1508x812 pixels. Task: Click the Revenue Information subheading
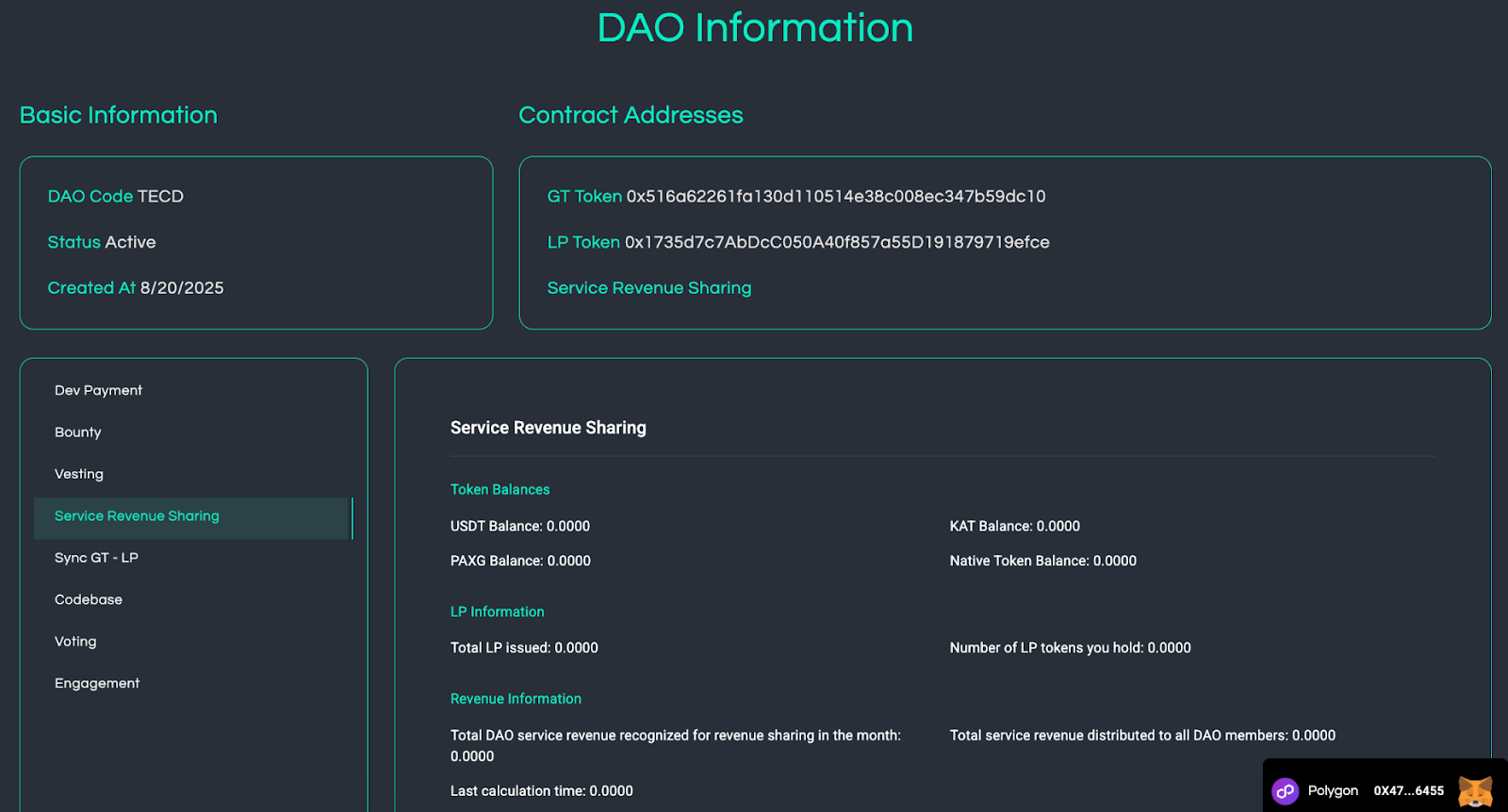point(516,699)
